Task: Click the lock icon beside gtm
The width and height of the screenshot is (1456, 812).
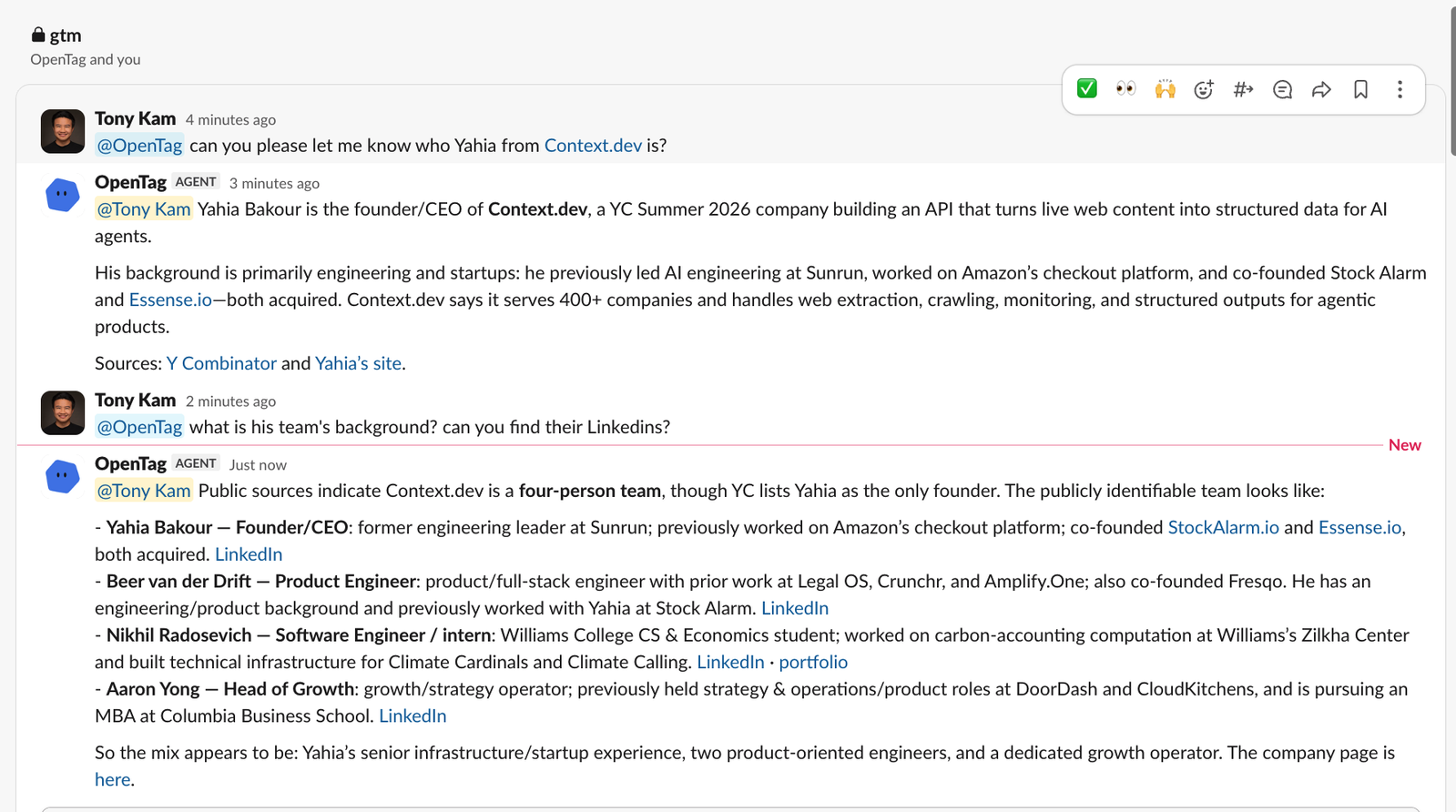Action: pyautogui.click(x=38, y=35)
